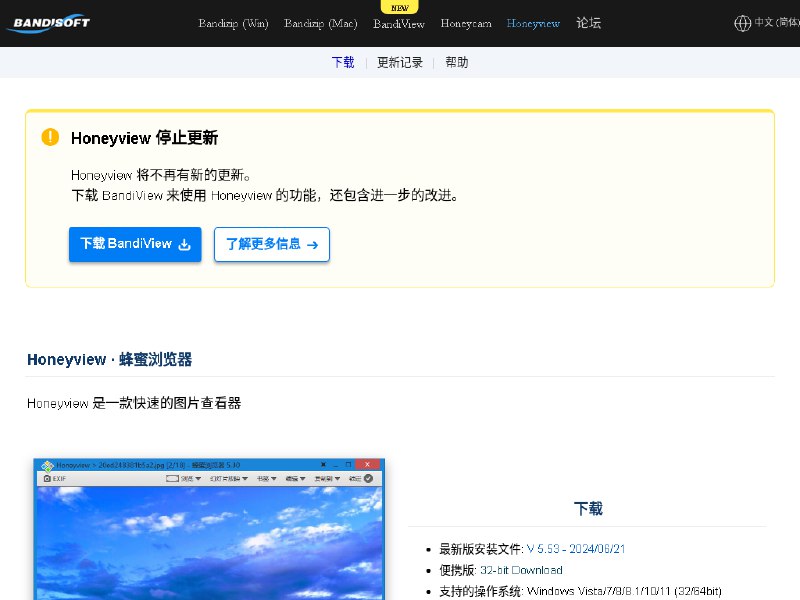Open the 中文(简体) language selector
This screenshot has height=600, width=800.
(770, 23)
